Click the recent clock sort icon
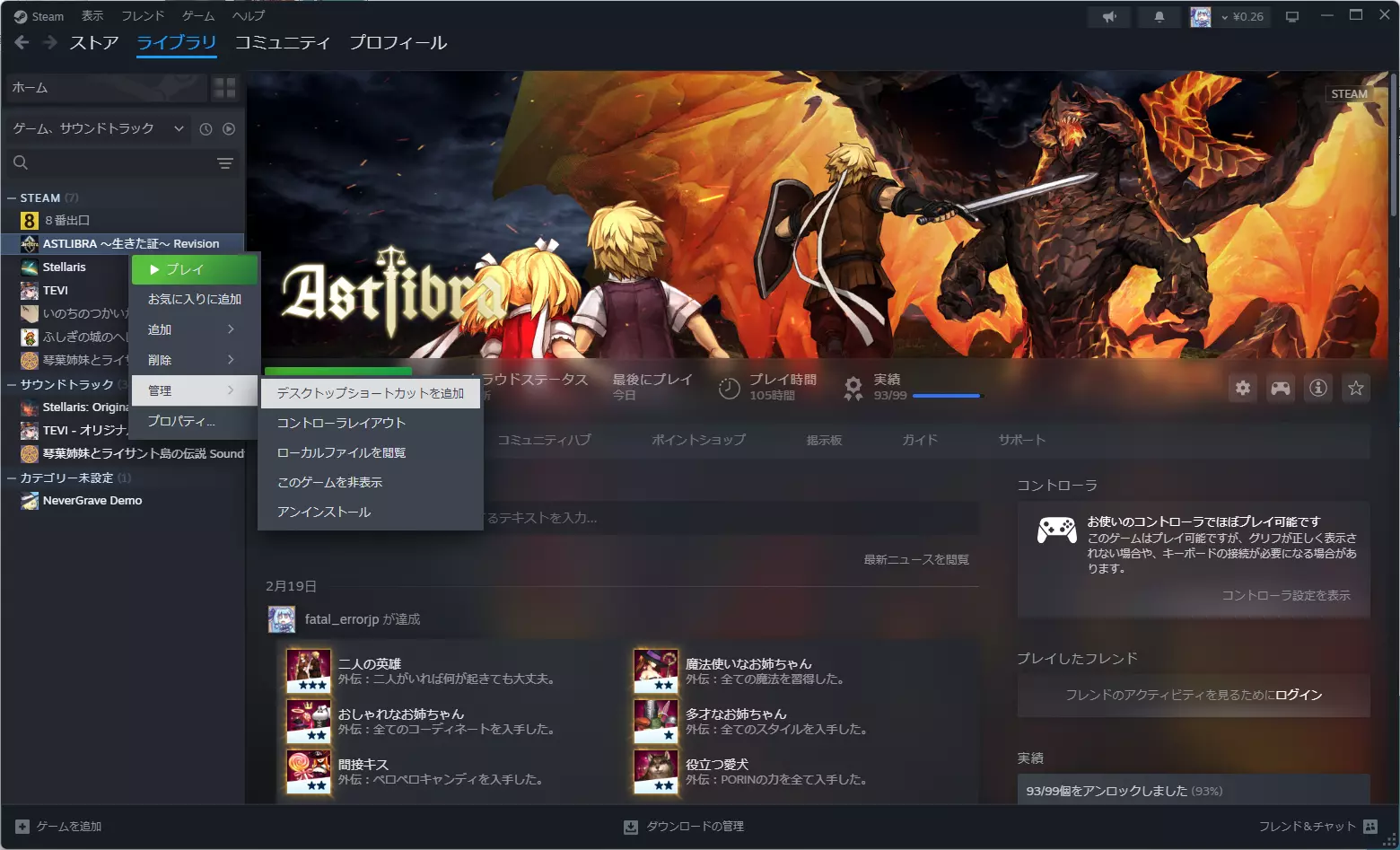Screen dimensions: 1400x850 pos(206,129)
